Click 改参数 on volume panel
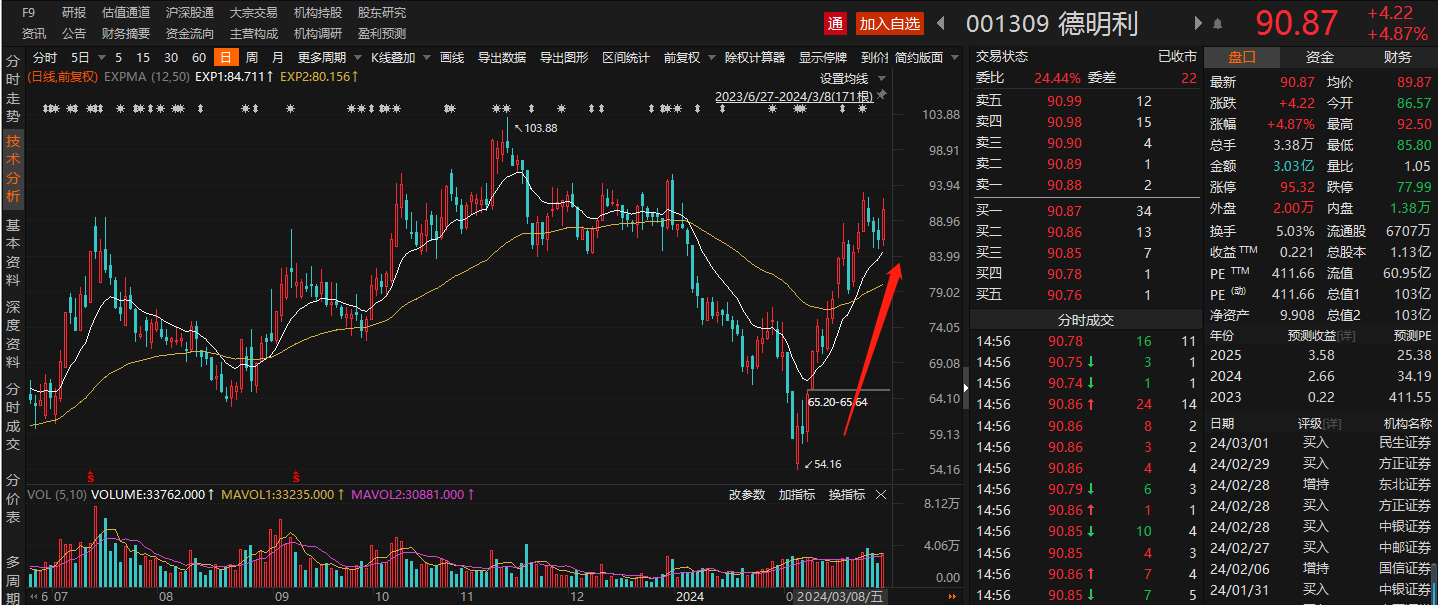Viewport: 1438px width, 605px height. pyautogui.click(x=747, y=495)
